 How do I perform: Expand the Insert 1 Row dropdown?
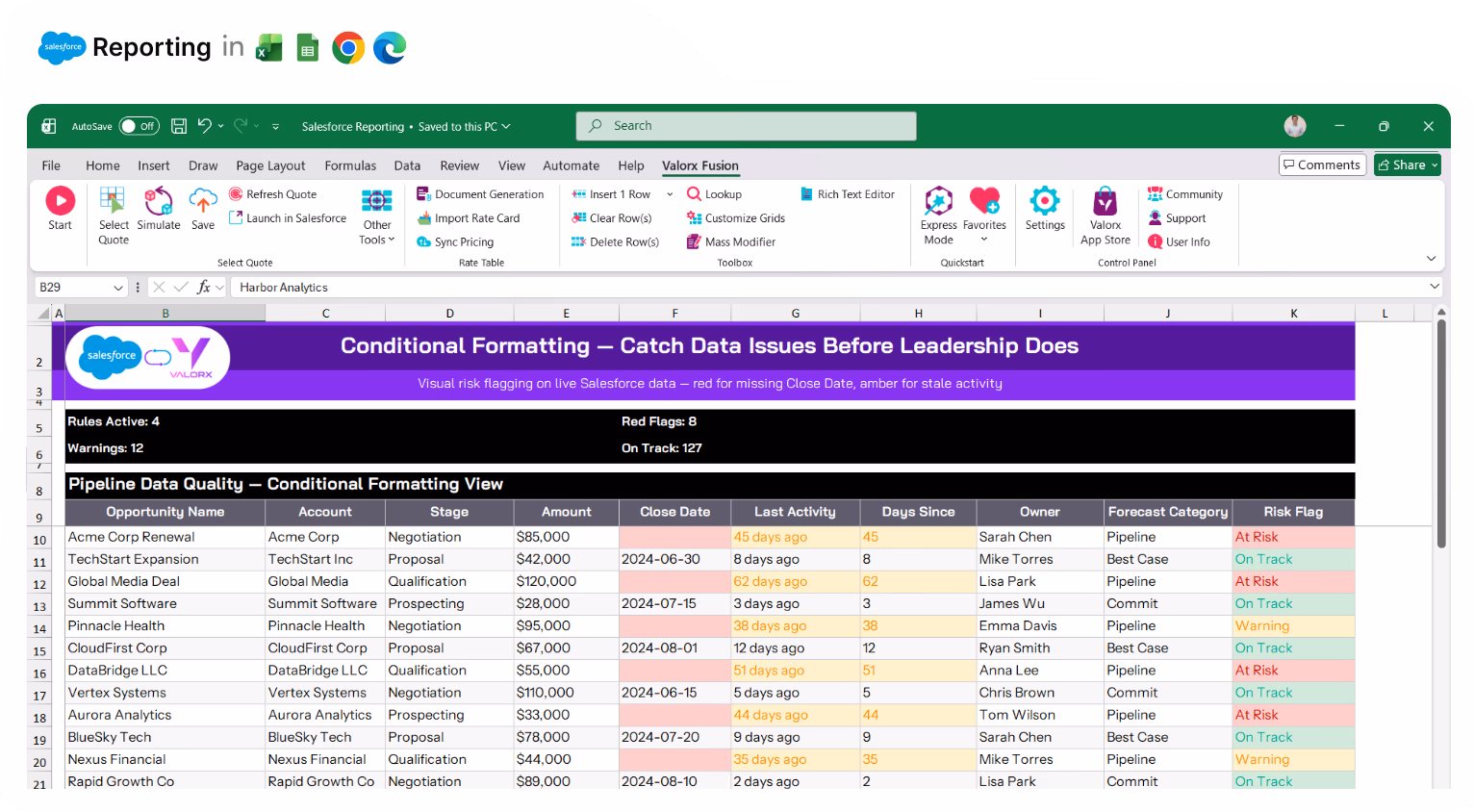pos(668,193)
